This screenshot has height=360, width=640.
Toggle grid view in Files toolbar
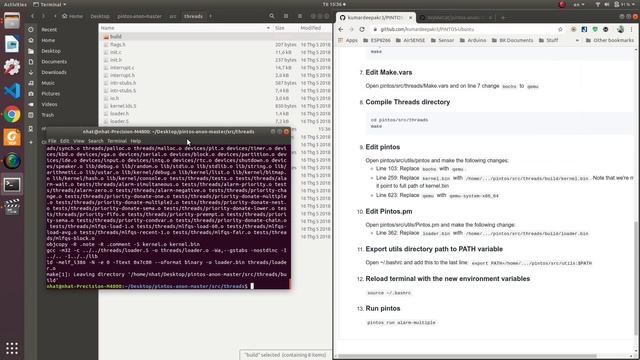pyautogui.click(x=286, y=16)
